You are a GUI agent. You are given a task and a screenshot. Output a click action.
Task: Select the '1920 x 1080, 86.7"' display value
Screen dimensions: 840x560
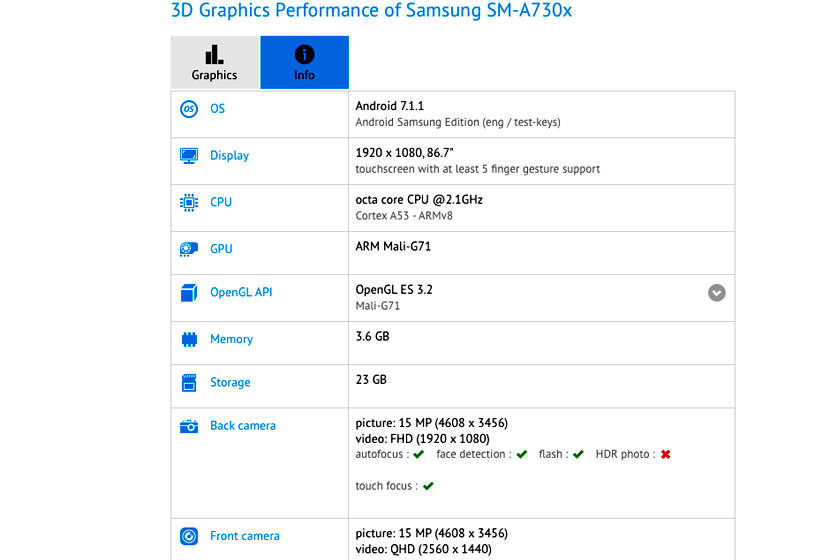pyautogui.click(x=404, y=153)
